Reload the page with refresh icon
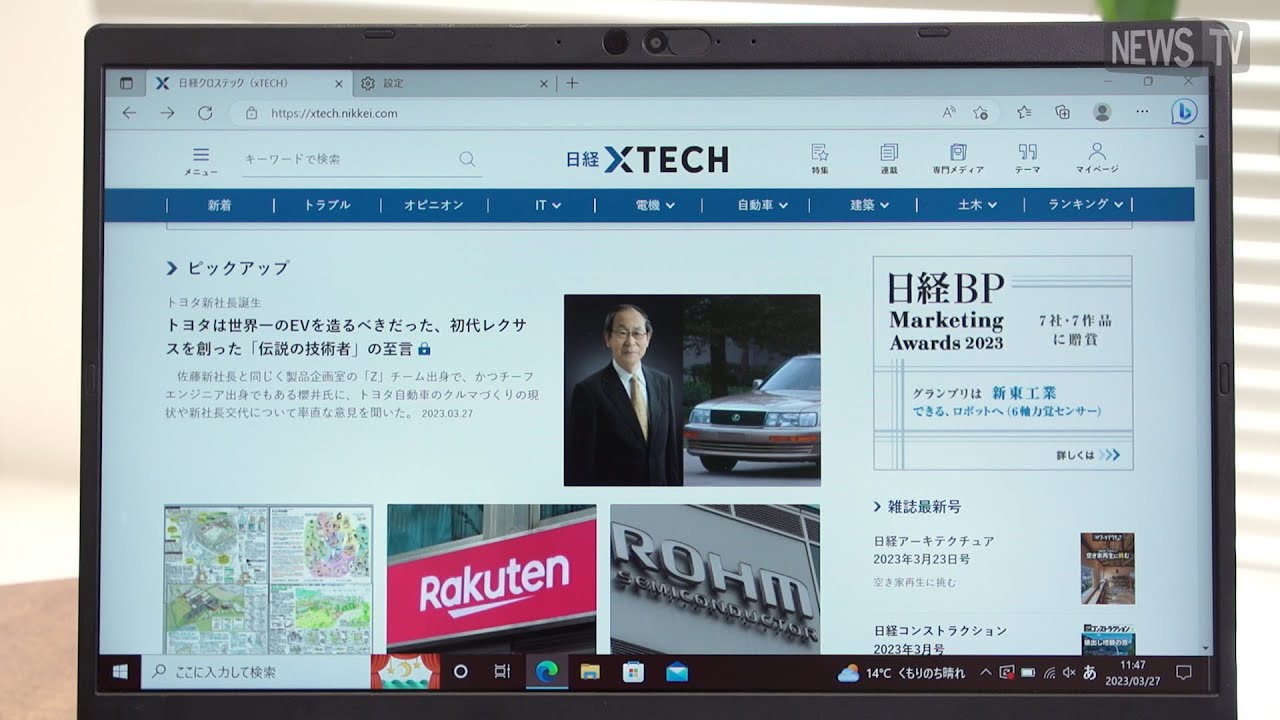 coord(205,113)
